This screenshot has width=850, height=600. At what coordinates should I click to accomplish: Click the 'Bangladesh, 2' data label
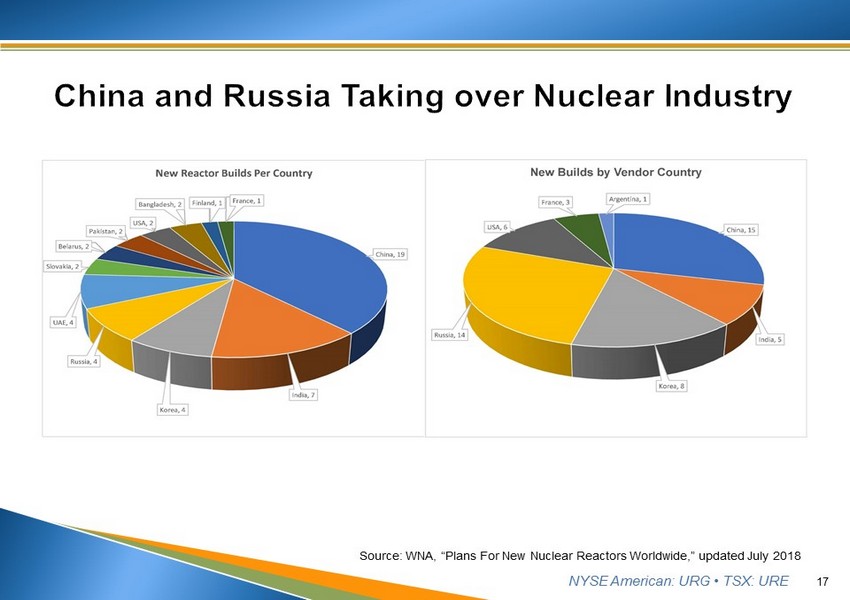point(160,204)
